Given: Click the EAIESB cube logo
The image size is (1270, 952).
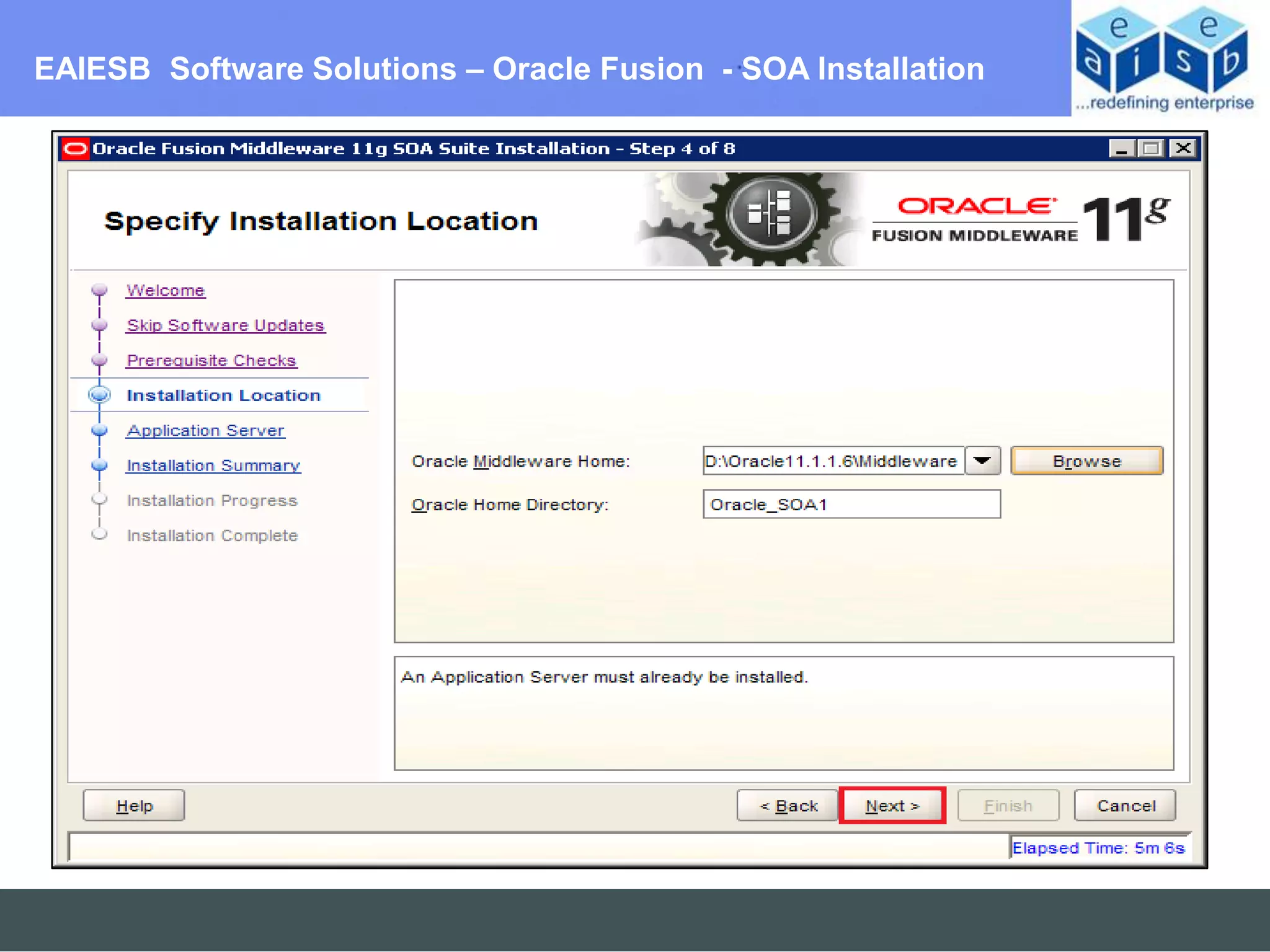Looking at the screenshot, I should pos(1164,58).
